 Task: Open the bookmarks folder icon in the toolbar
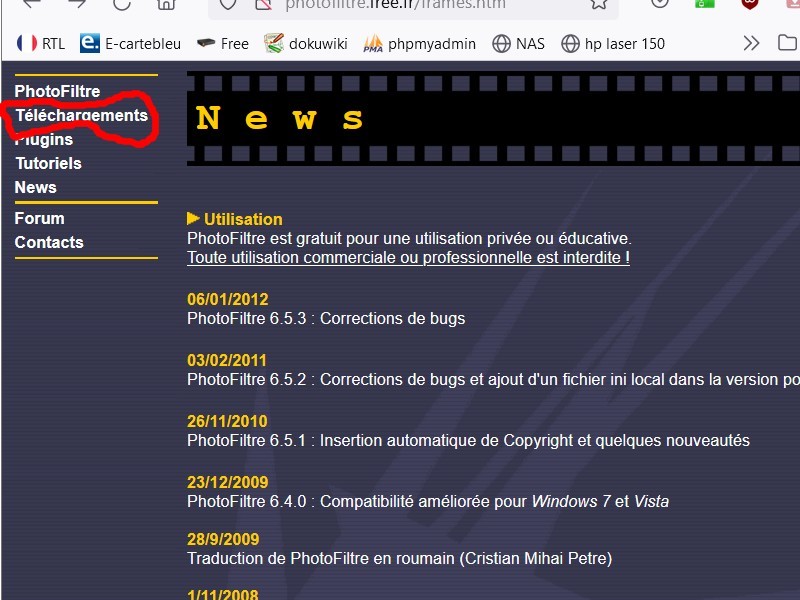[788, 43]
